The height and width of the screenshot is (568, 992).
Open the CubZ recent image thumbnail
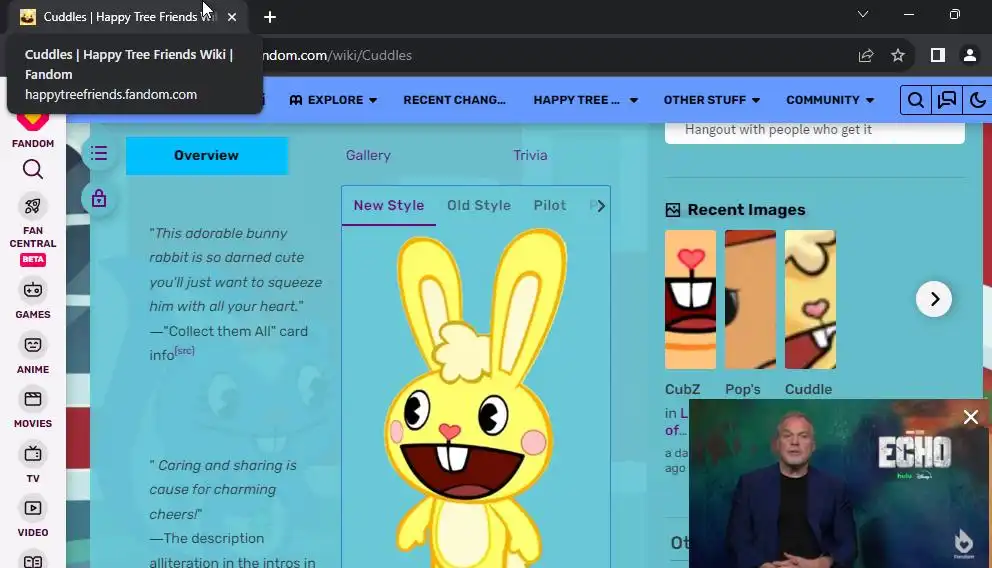(690, 299)
